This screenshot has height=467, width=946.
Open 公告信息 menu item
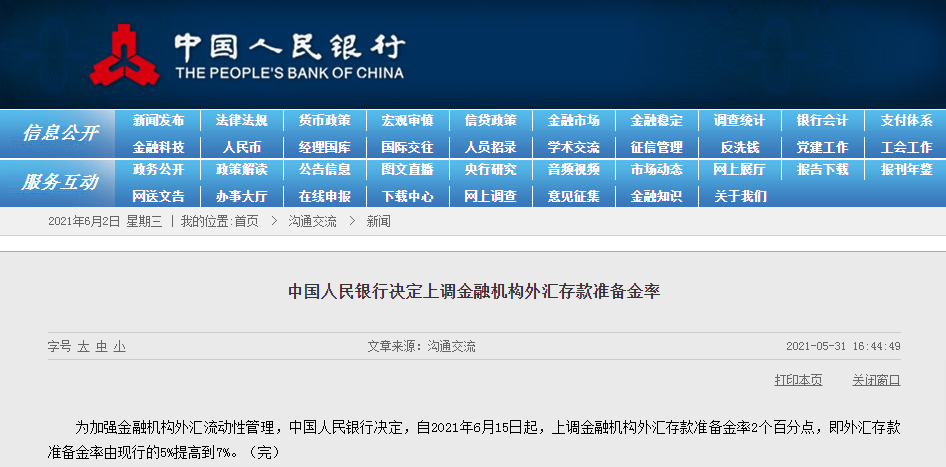point(325,170)
